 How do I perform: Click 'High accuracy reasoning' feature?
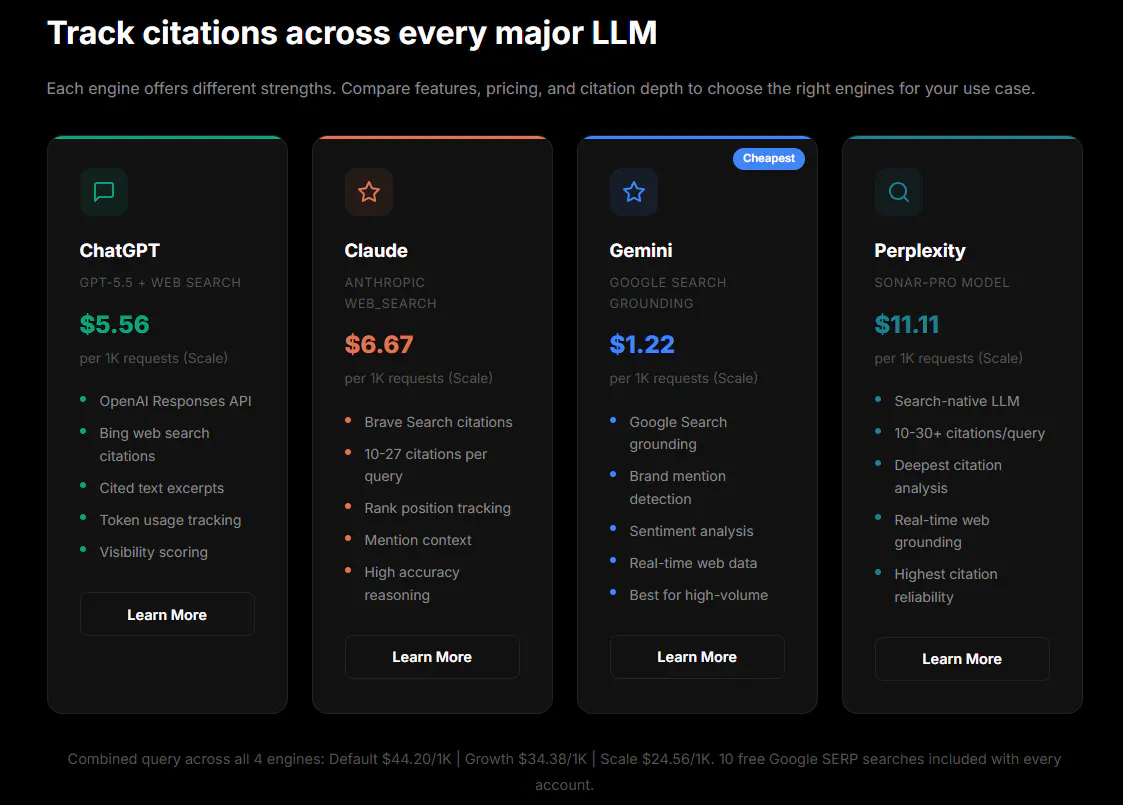[413, 584]
